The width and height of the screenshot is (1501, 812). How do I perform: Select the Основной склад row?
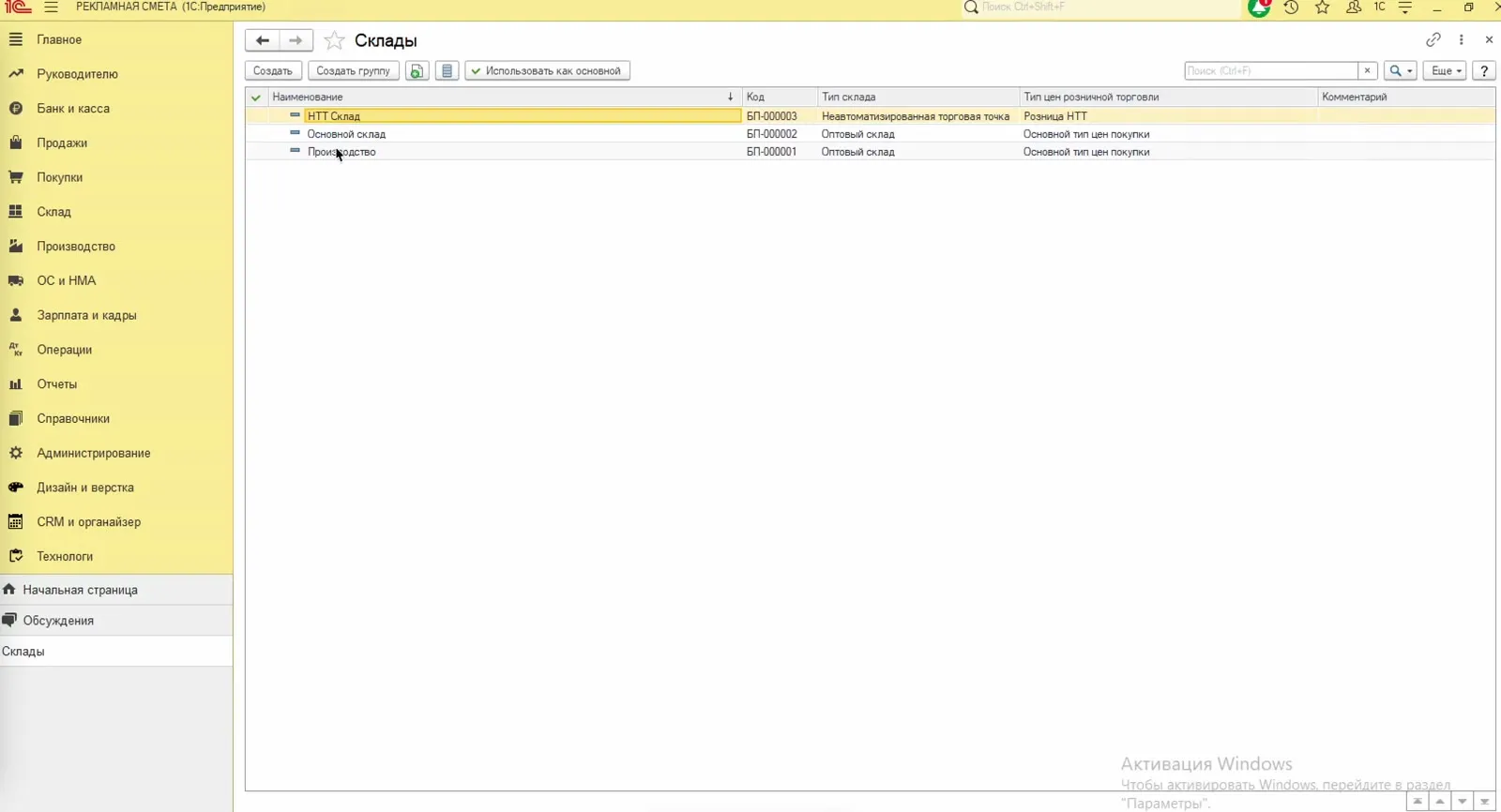click(870, 134)
